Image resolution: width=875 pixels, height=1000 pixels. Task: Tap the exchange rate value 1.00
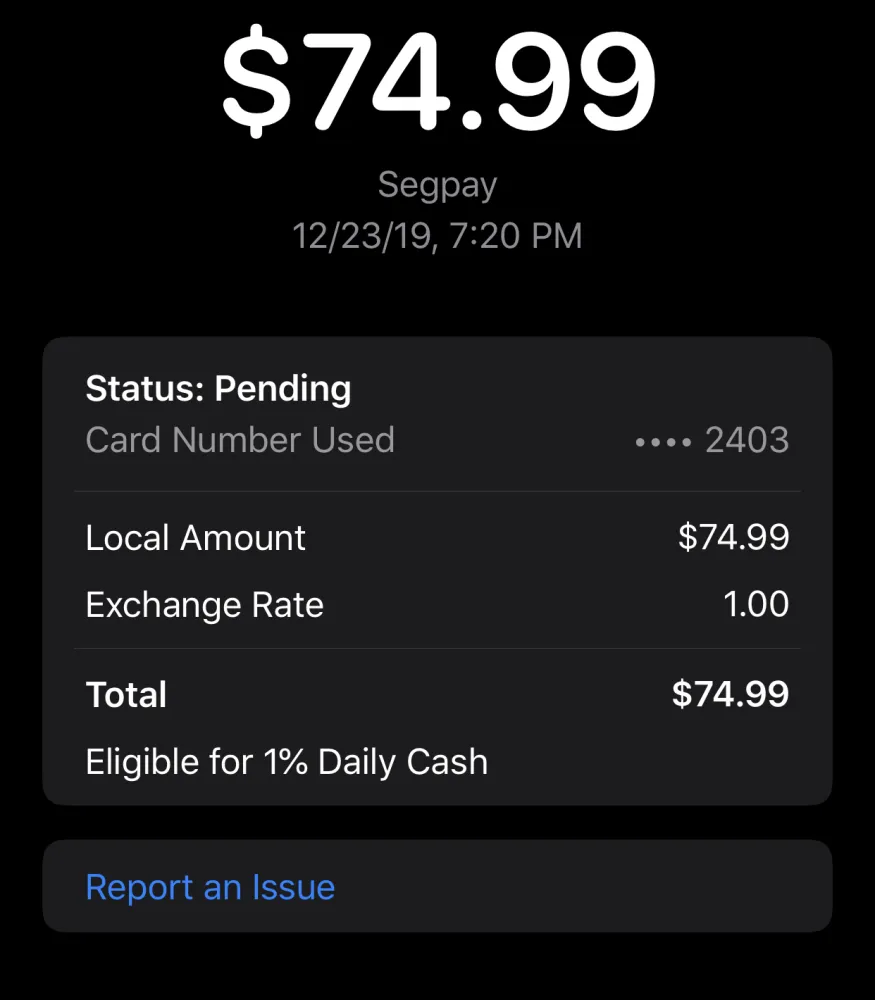(x=756, y=605)
